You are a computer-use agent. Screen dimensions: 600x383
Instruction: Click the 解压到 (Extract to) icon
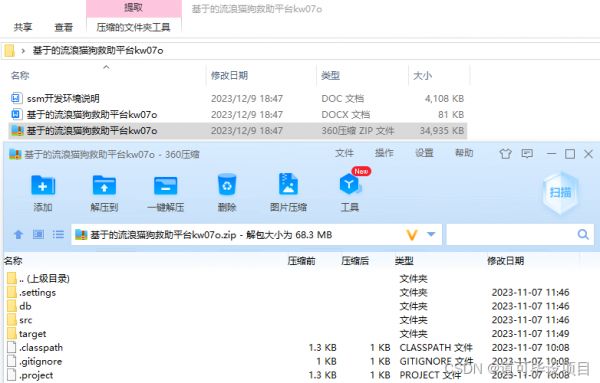(104, 186)
